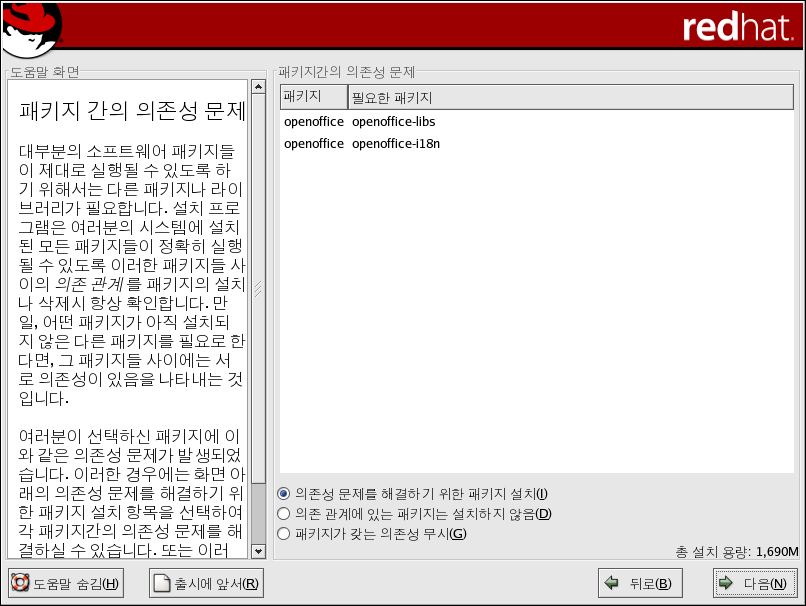Select 의존 관계에 있는 패키지는 설치하지 않음 option
Screen dimensions: 806x606
point(284,513)
